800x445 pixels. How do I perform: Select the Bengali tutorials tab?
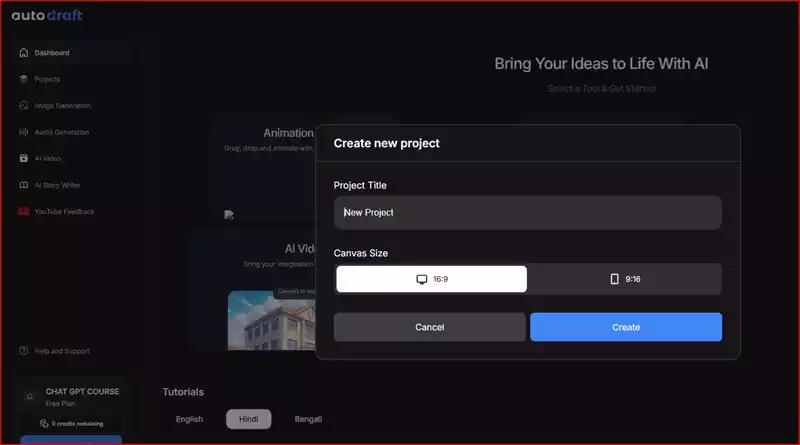coord(308,419)
